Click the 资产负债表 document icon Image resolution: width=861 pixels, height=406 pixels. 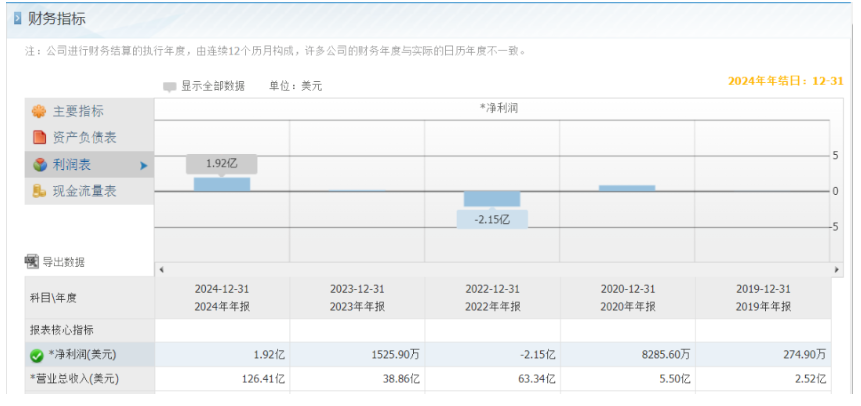point(39,137)
